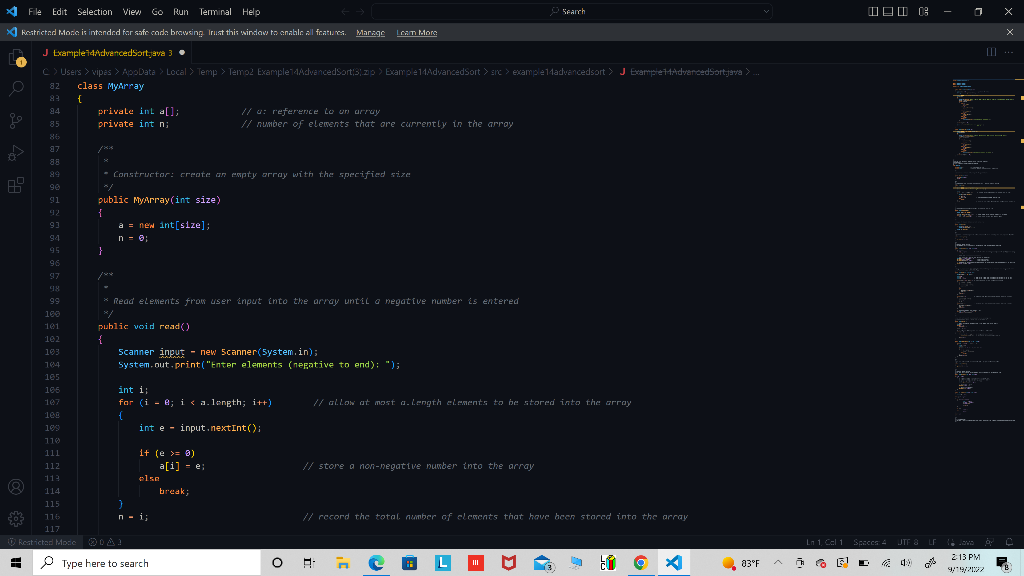Click the Manage link in banner
Screen dimensions: 1024x576
pyautogui.click(x=370, y=32)
